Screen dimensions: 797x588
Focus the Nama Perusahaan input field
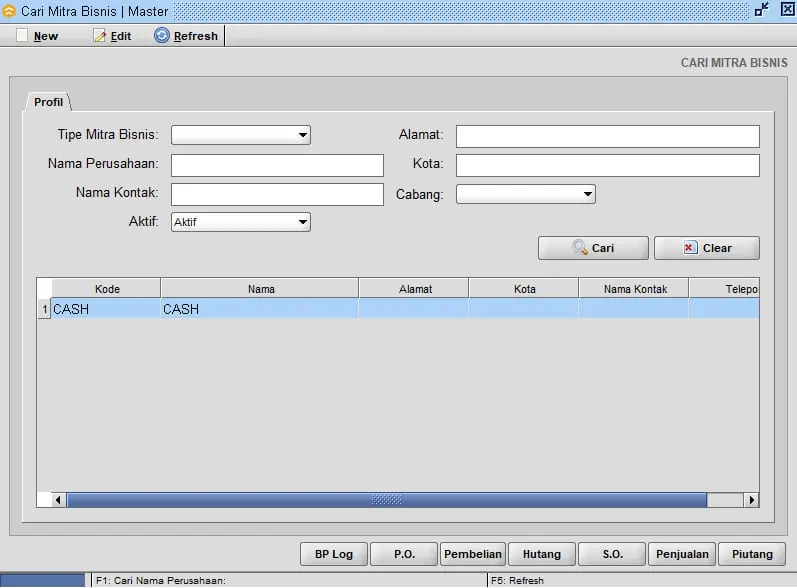point(277,165)
